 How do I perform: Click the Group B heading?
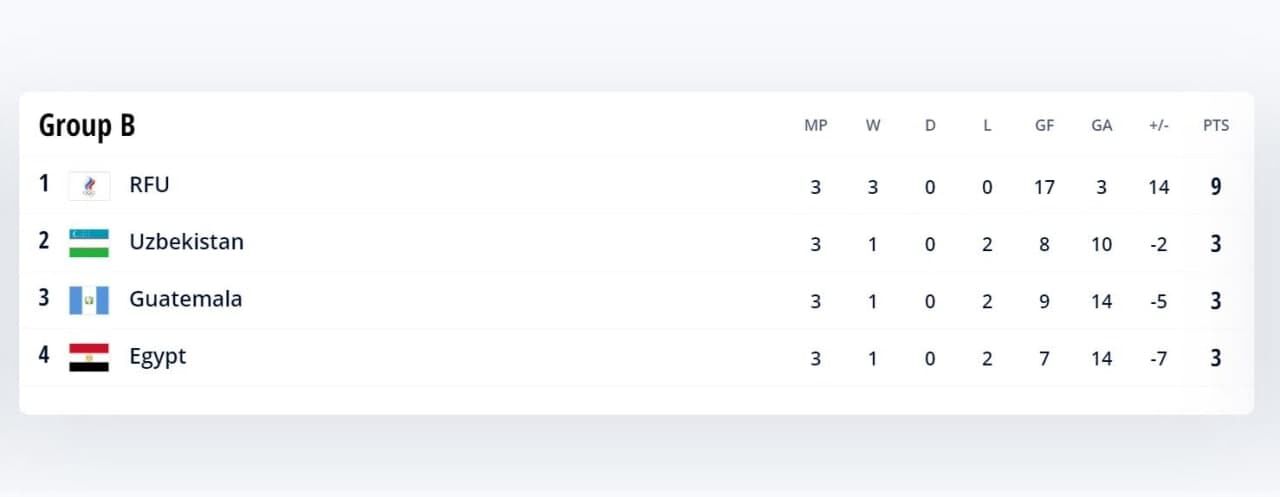pyautogui.click(x=87, y=126)
